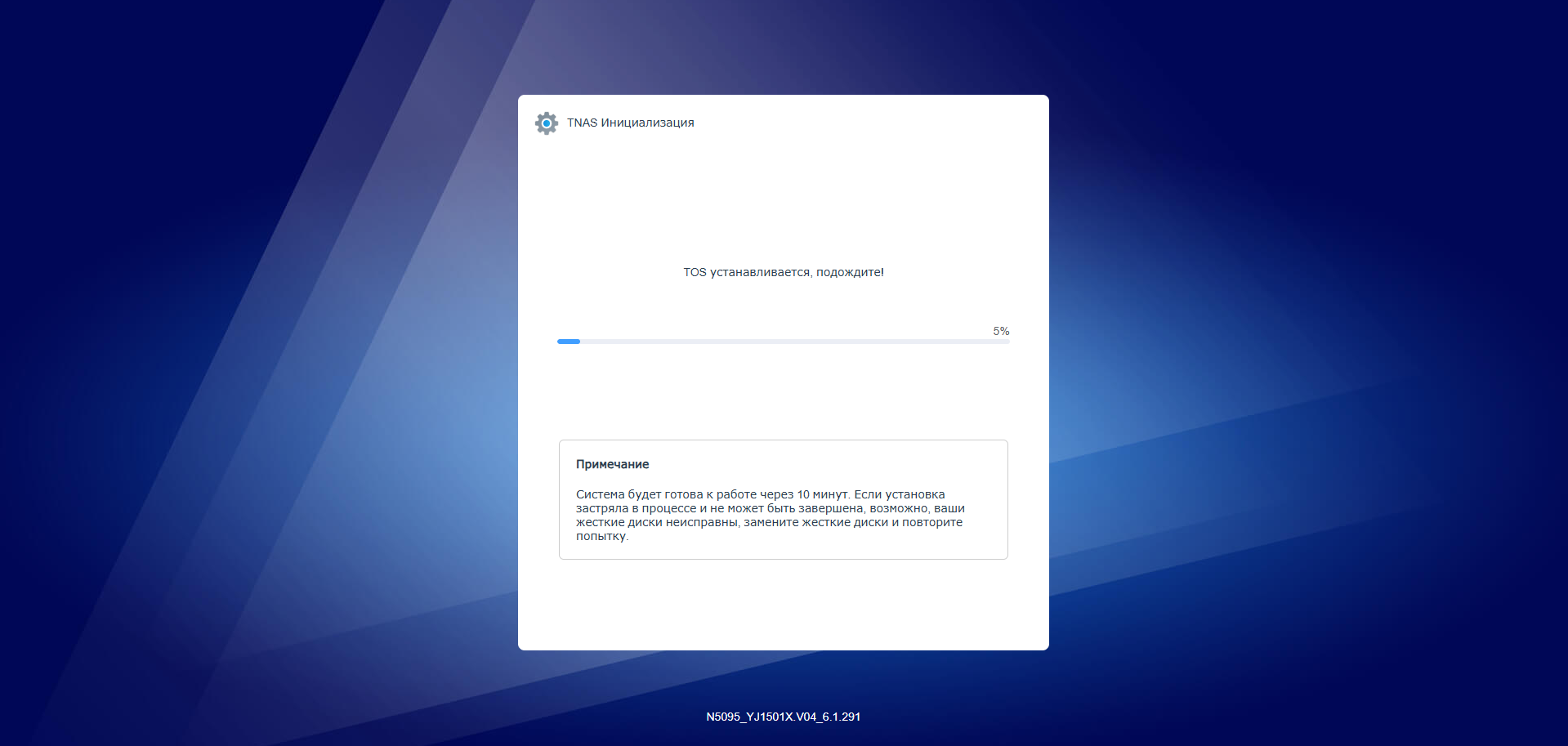Screen dimensions: 1568x746
Task: Click the TNAS initialization gear icon
Action: [x=547, y=123]
